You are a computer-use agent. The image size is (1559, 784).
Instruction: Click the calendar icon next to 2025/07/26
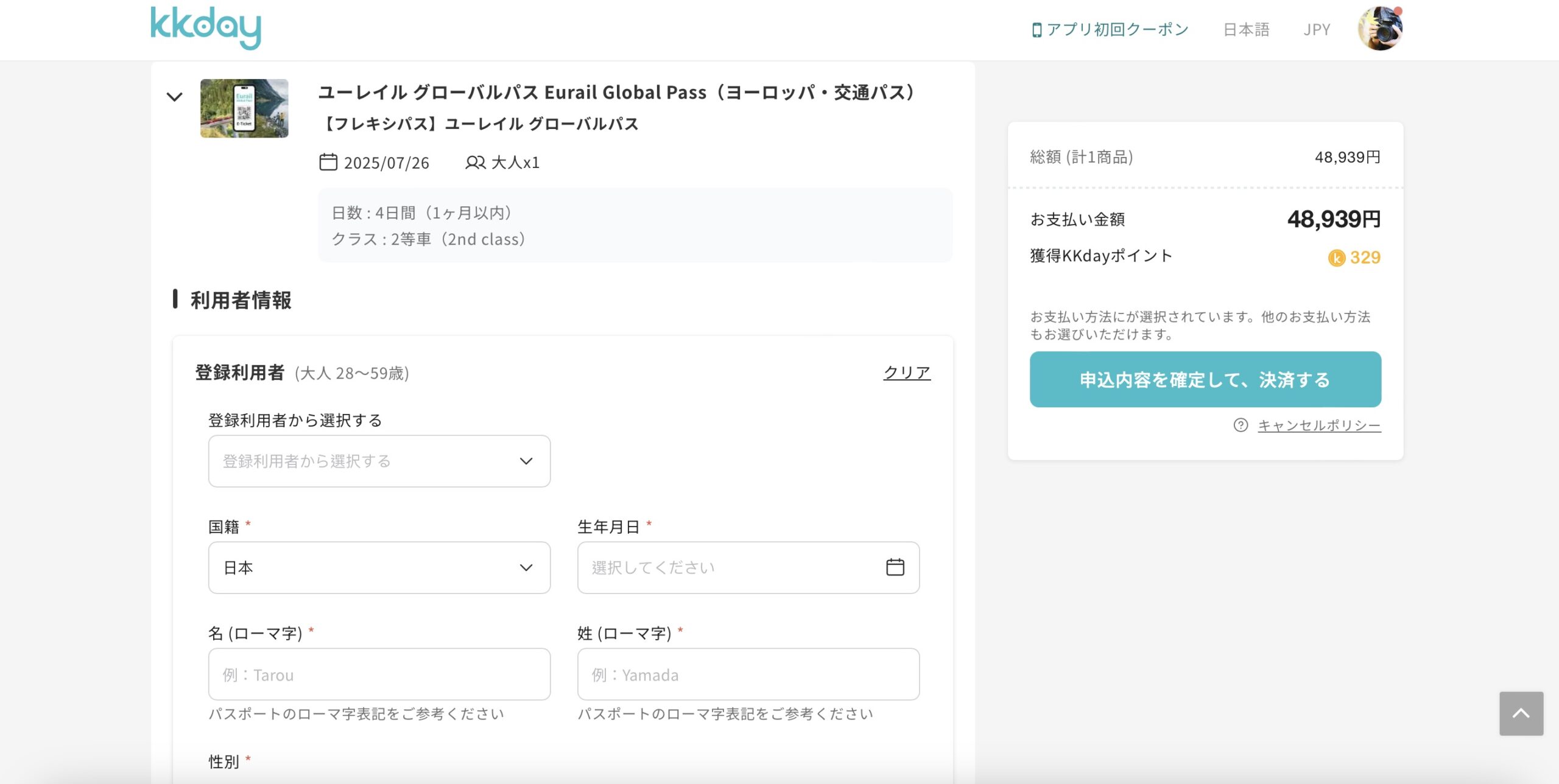tap(328, 162)
